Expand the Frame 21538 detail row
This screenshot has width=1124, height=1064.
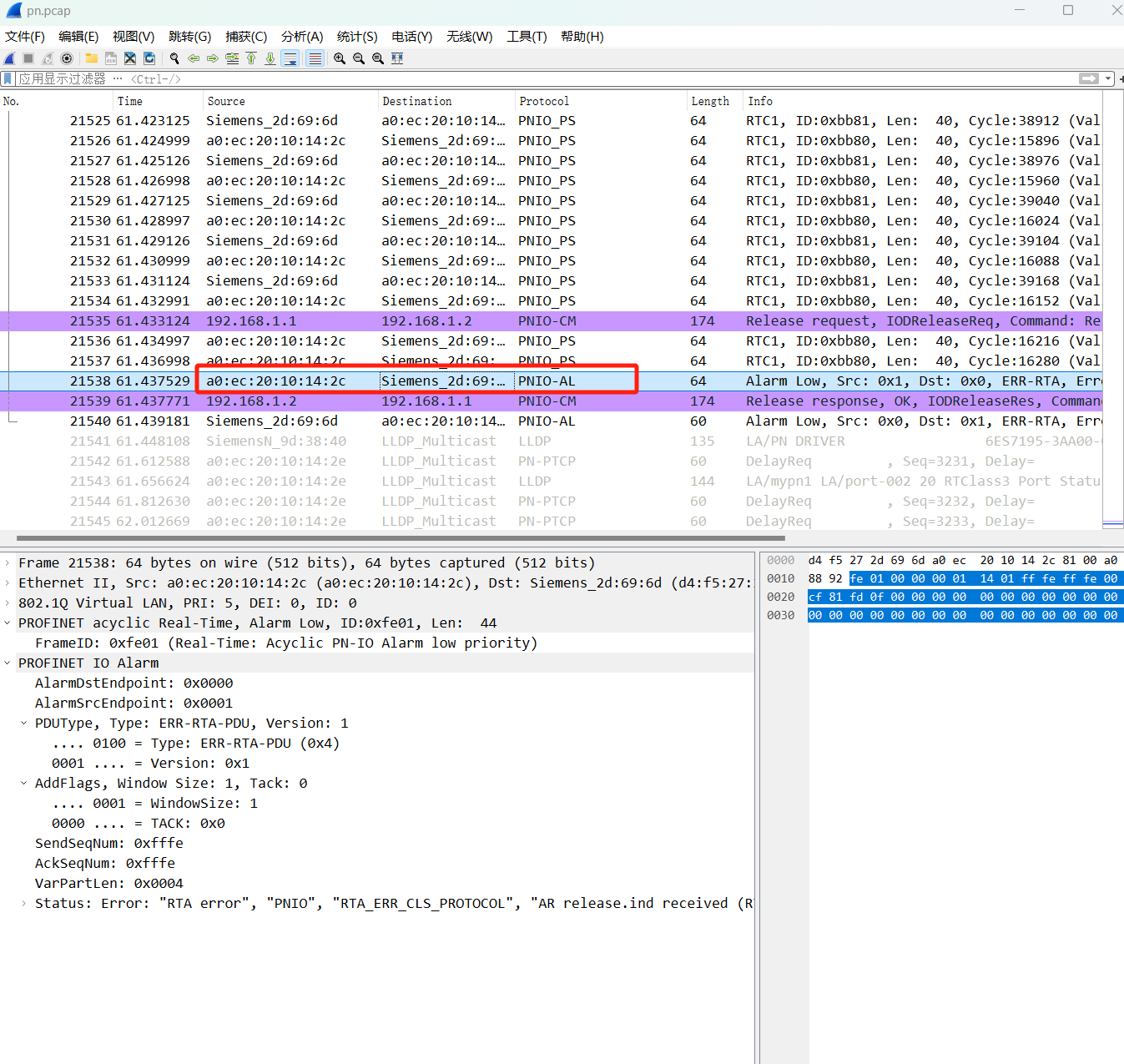(x=8, y=563)
